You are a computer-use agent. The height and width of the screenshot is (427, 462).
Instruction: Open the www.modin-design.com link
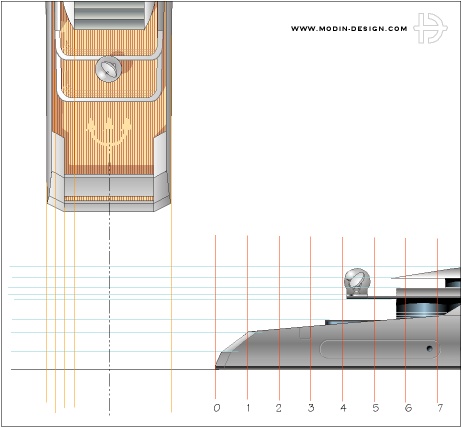coord(349,29)
